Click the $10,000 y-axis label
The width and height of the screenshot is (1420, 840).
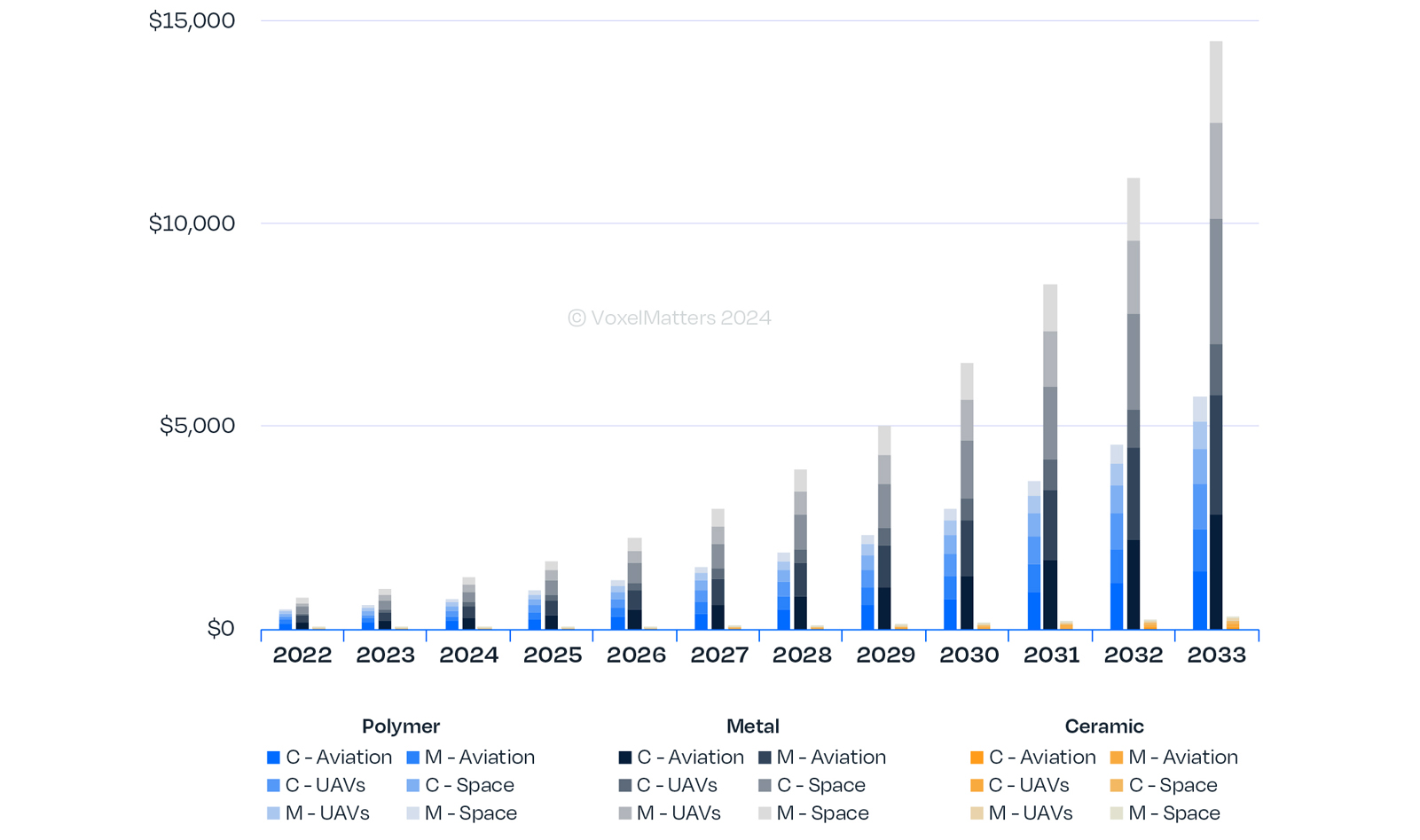[192, 224]
